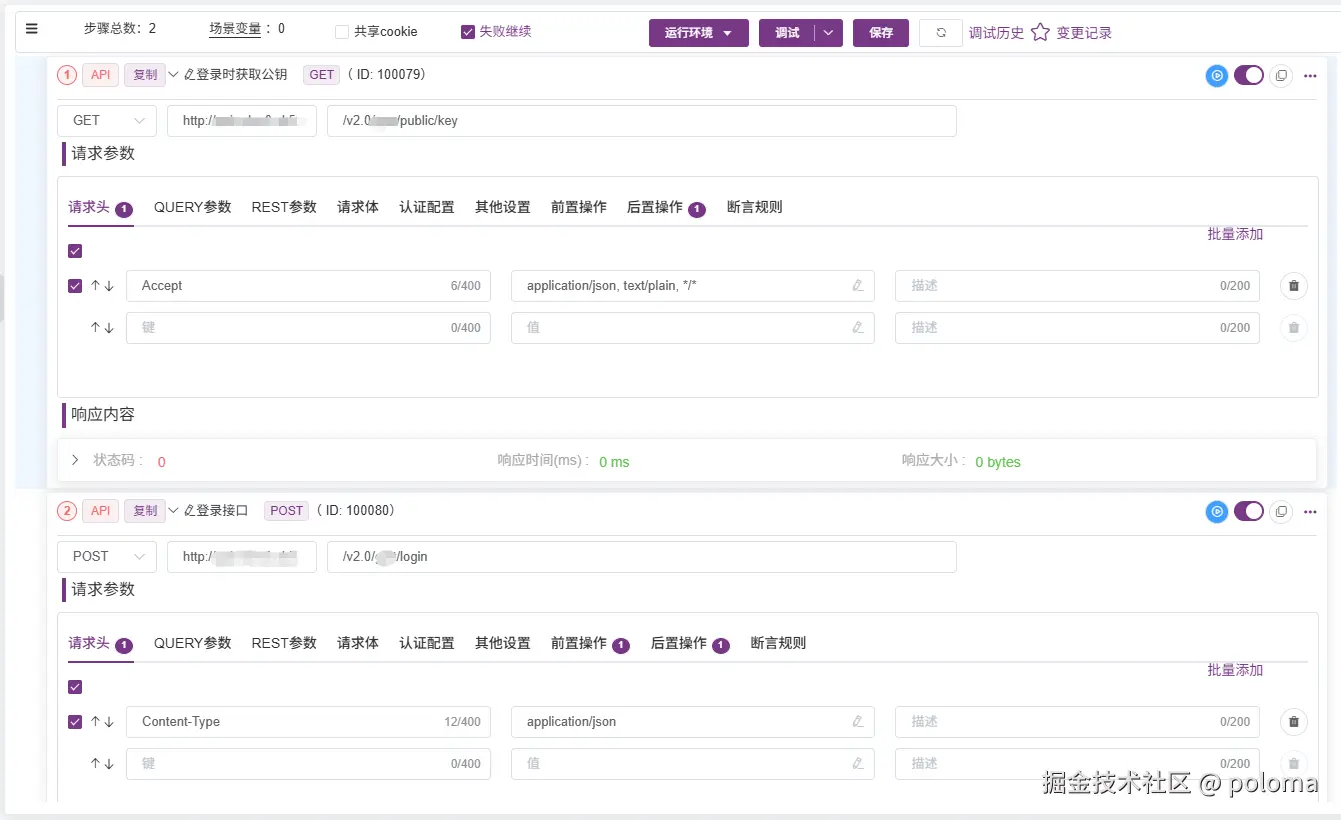Open the 断言规则 tab in step 2
This screenshot has width=1341, height=820.
click(x=778, y=643)
